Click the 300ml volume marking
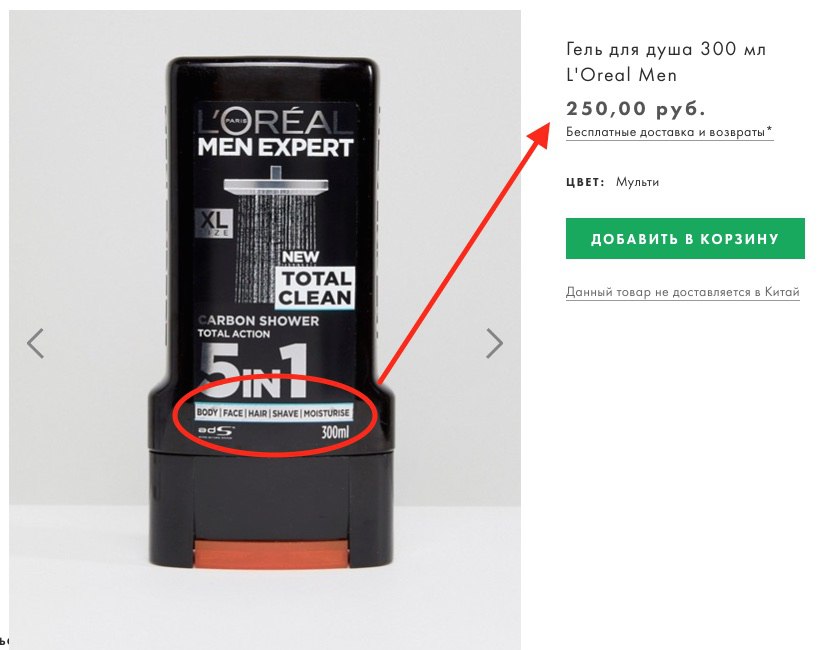 click(335, 433)
